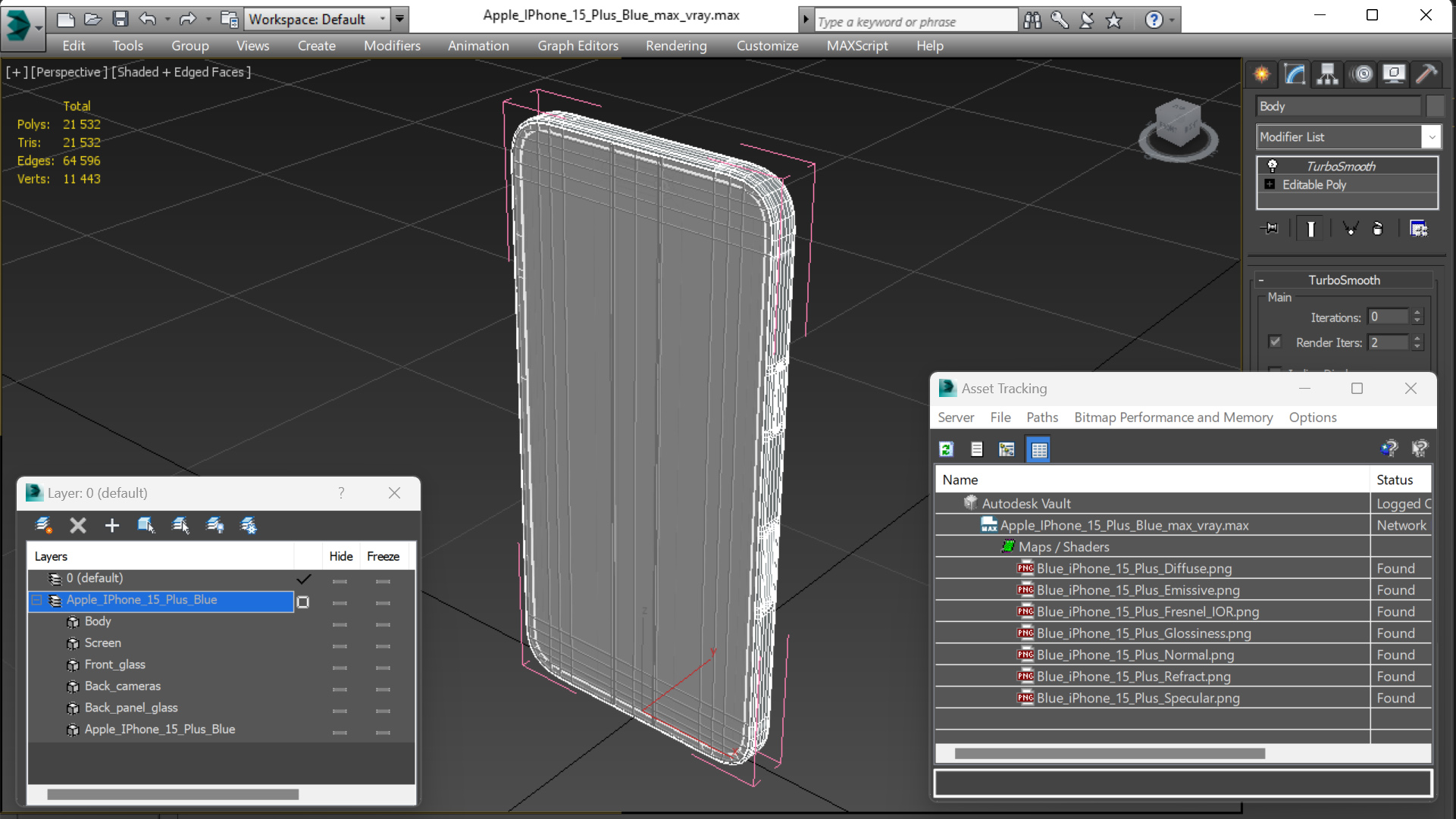Click the binoculars search icon
This screenshot has width=1456, height=819.
1032,20
